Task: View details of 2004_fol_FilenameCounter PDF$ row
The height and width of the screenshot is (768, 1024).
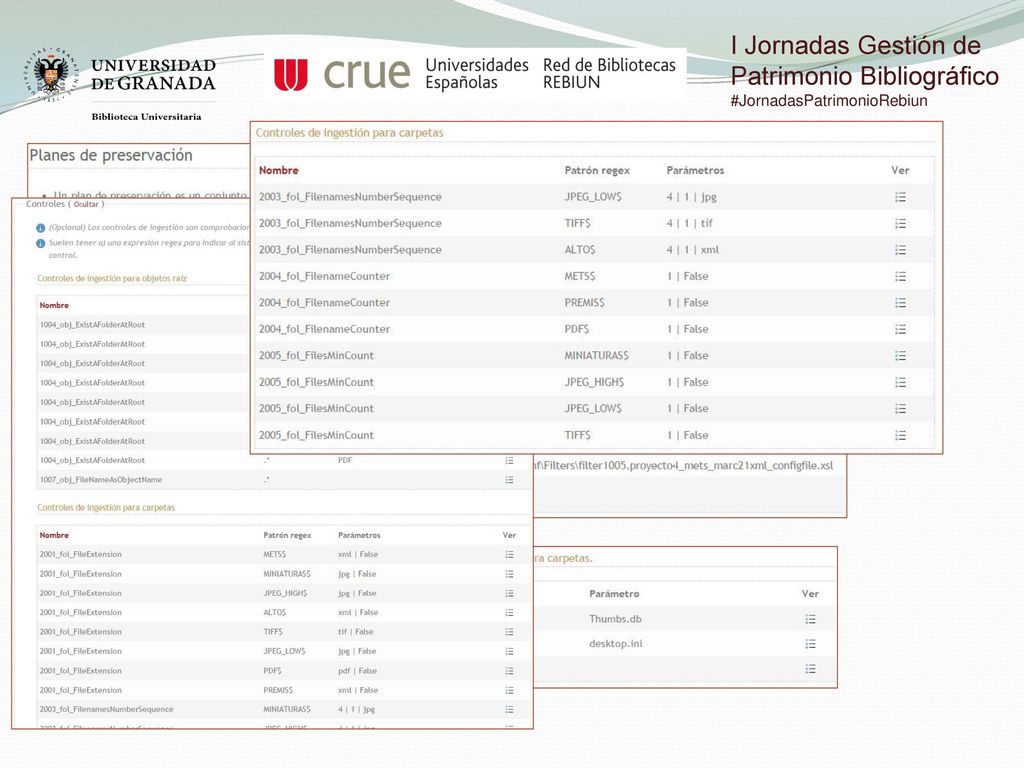Action: (900, 329)
